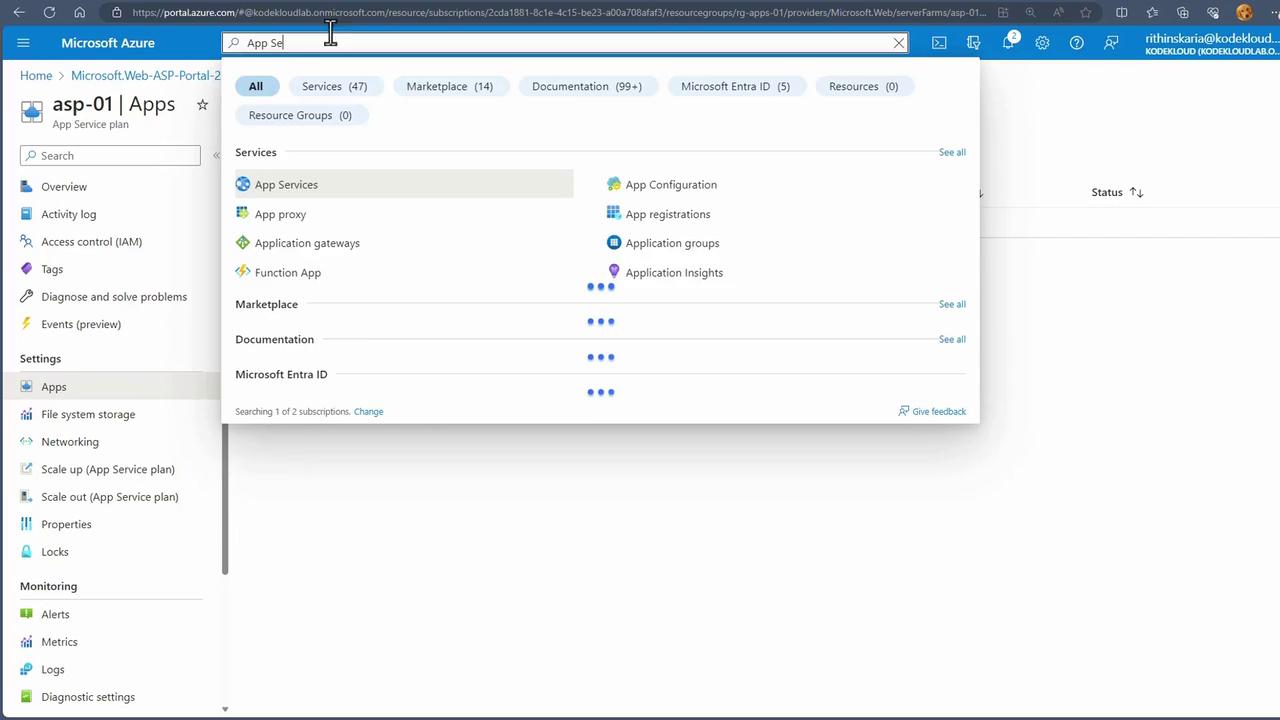Open the portal hamburger menu

click(x=24, y=43)
